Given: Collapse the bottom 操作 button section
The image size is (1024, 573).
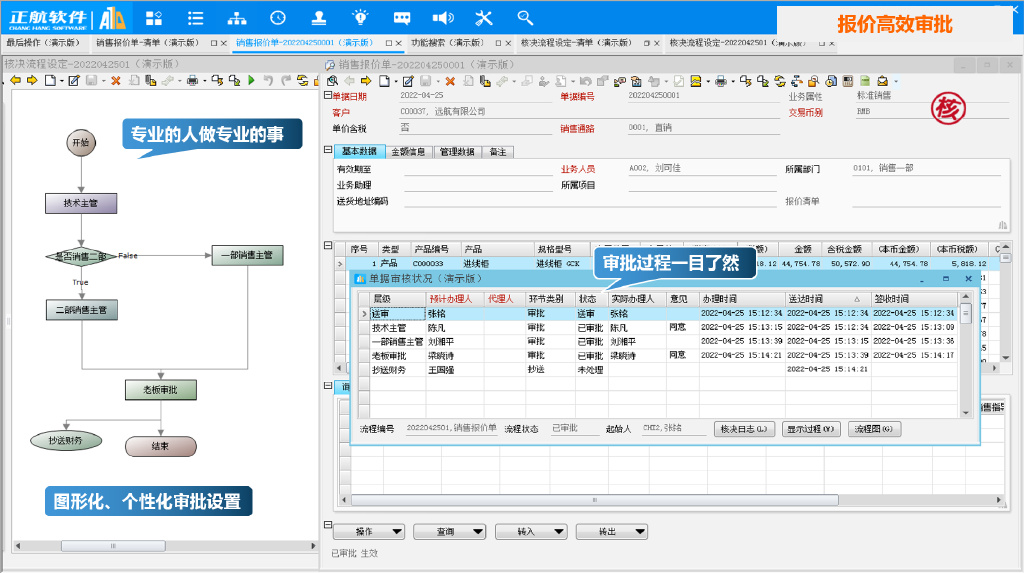Looking at the screenshot, I should click(x=328, y=524).
